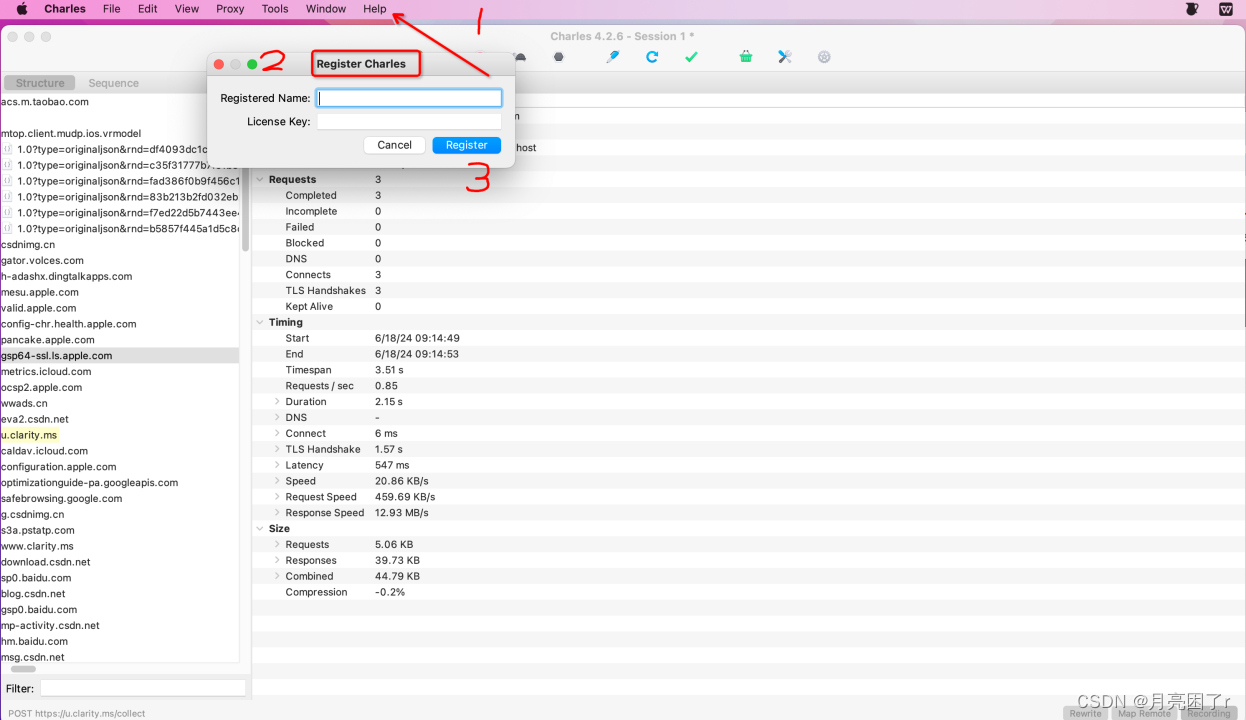Select h-adashx.dingtalkapps.com host
The image size is (1246, 720).
click(66, 277)
